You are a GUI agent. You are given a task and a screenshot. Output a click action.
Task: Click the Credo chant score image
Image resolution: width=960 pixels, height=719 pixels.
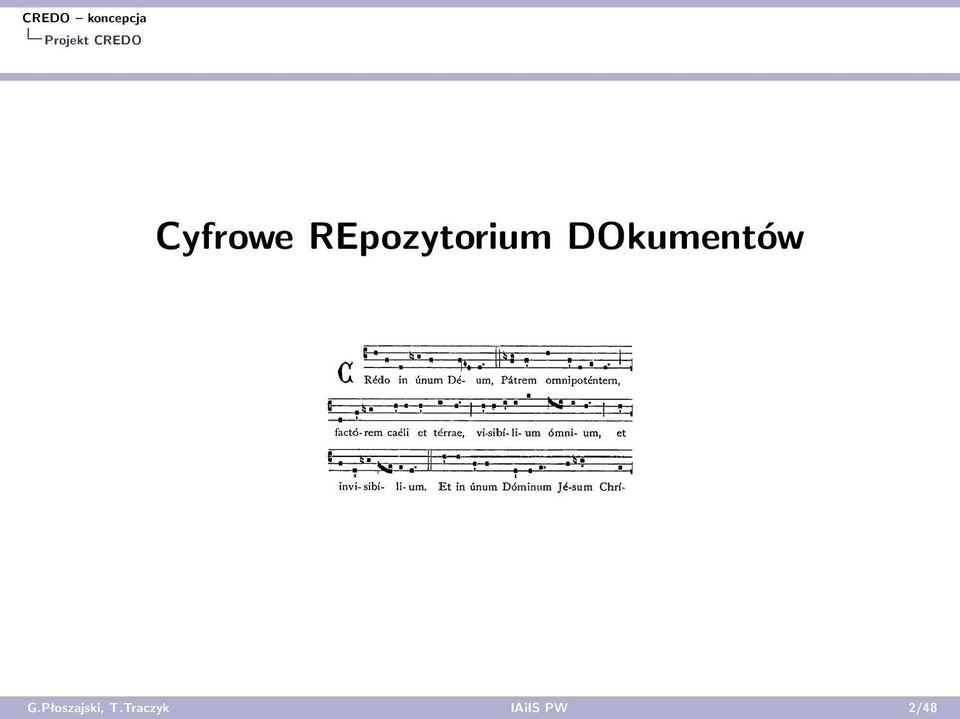pyautogui.click(x=480, y=419)
